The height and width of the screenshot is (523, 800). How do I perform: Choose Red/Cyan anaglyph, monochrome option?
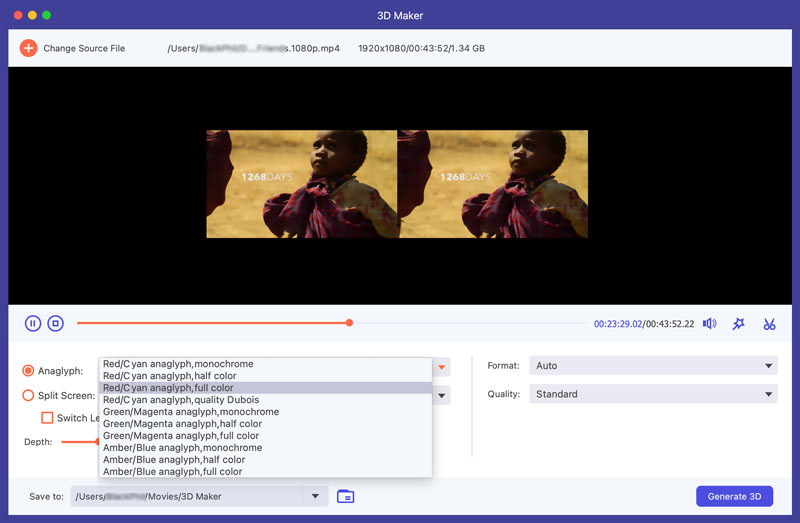point(178,364)
